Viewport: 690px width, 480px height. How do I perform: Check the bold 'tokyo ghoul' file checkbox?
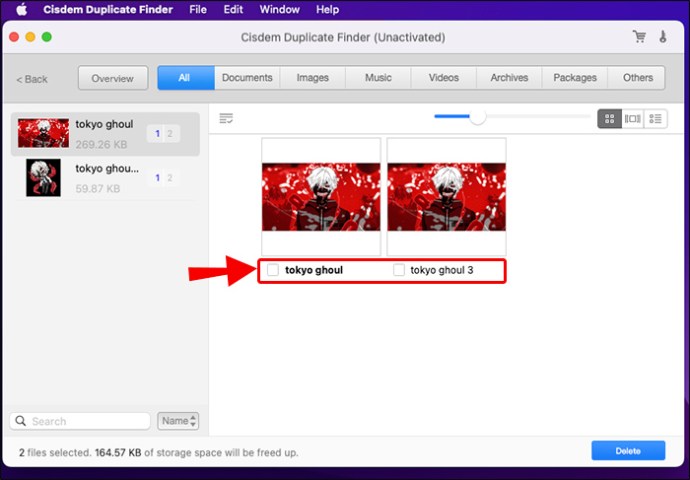pos(273,270)
